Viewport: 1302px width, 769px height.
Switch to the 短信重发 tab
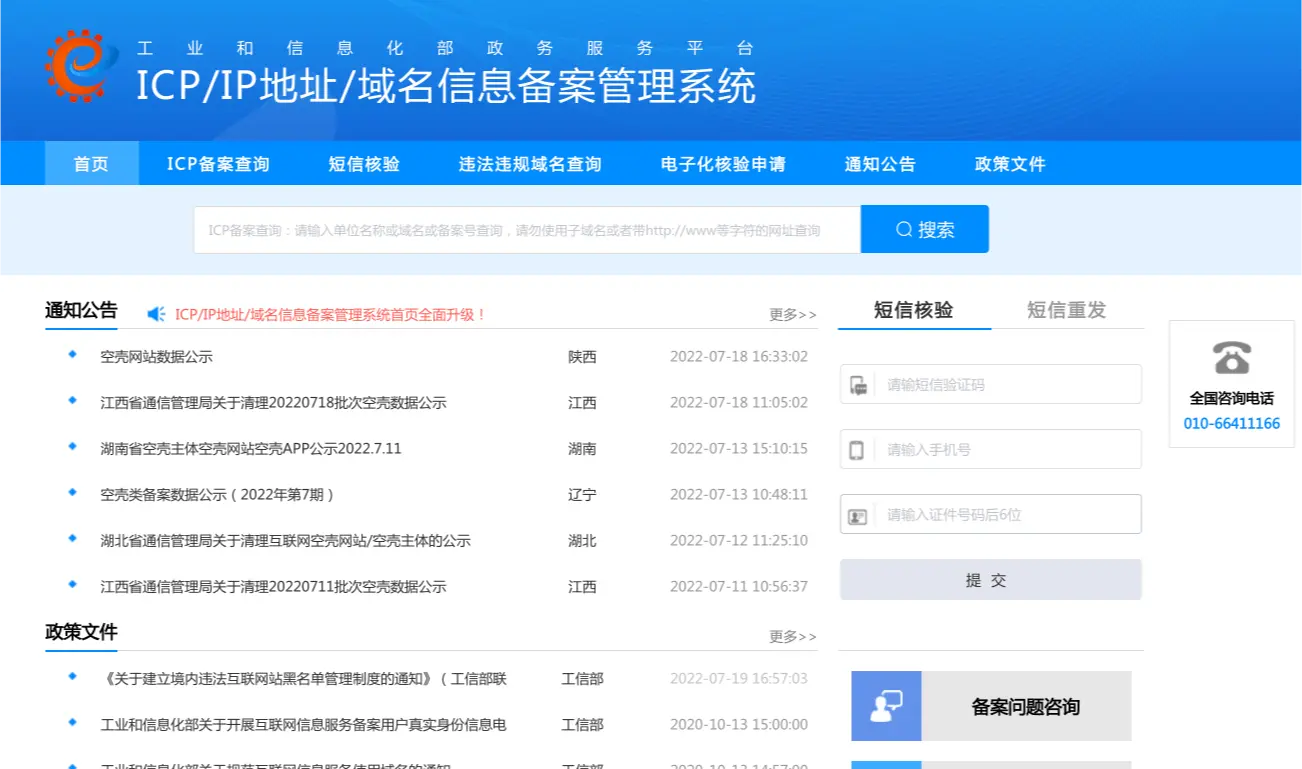click(x=1066, y=310)
